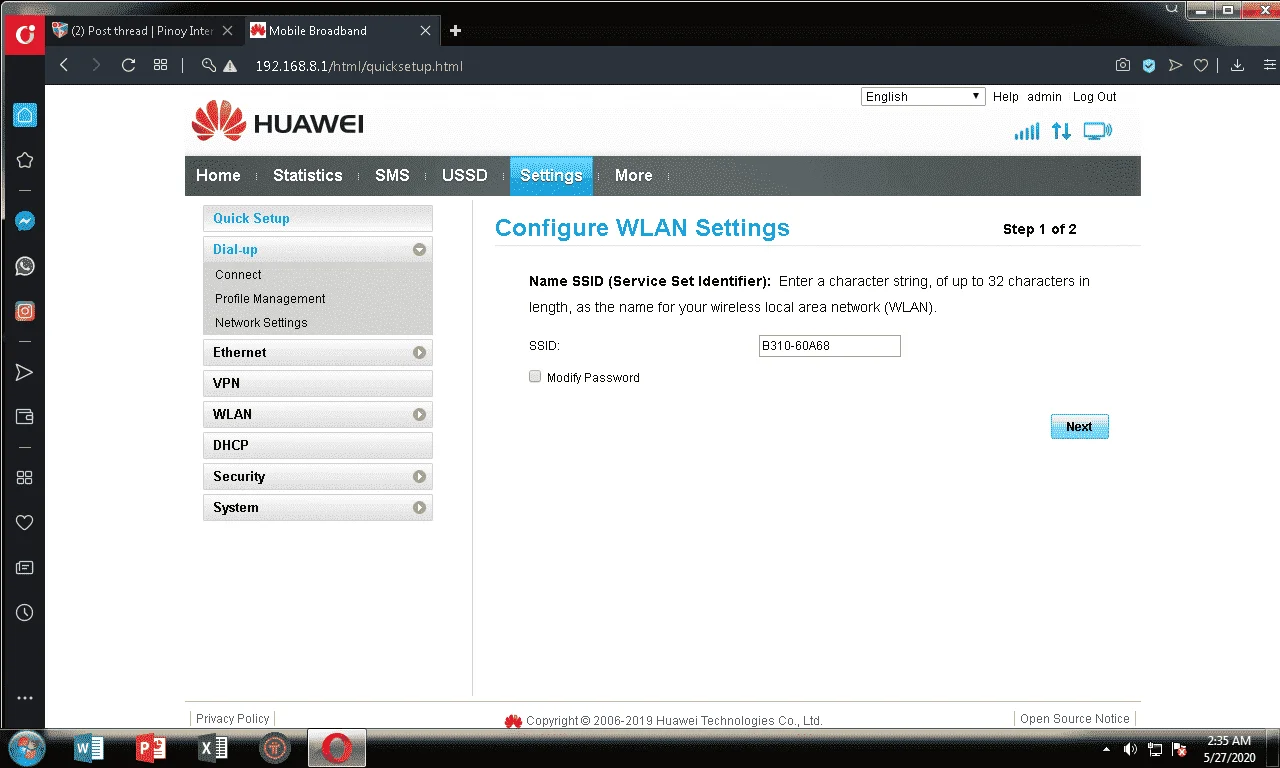
Task: Expand the Ethernet section arrow
Action: pyautogui.click(x=419, y=353)
